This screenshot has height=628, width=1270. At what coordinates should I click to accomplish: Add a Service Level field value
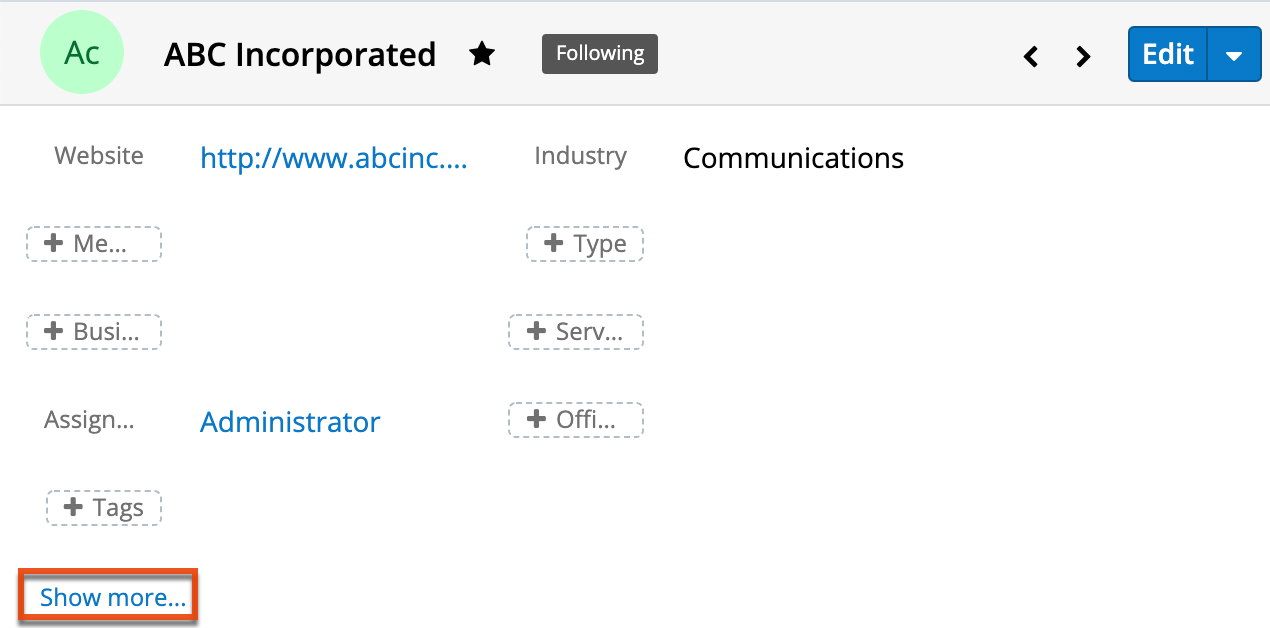pyautogui.click(x=576, y=332)
